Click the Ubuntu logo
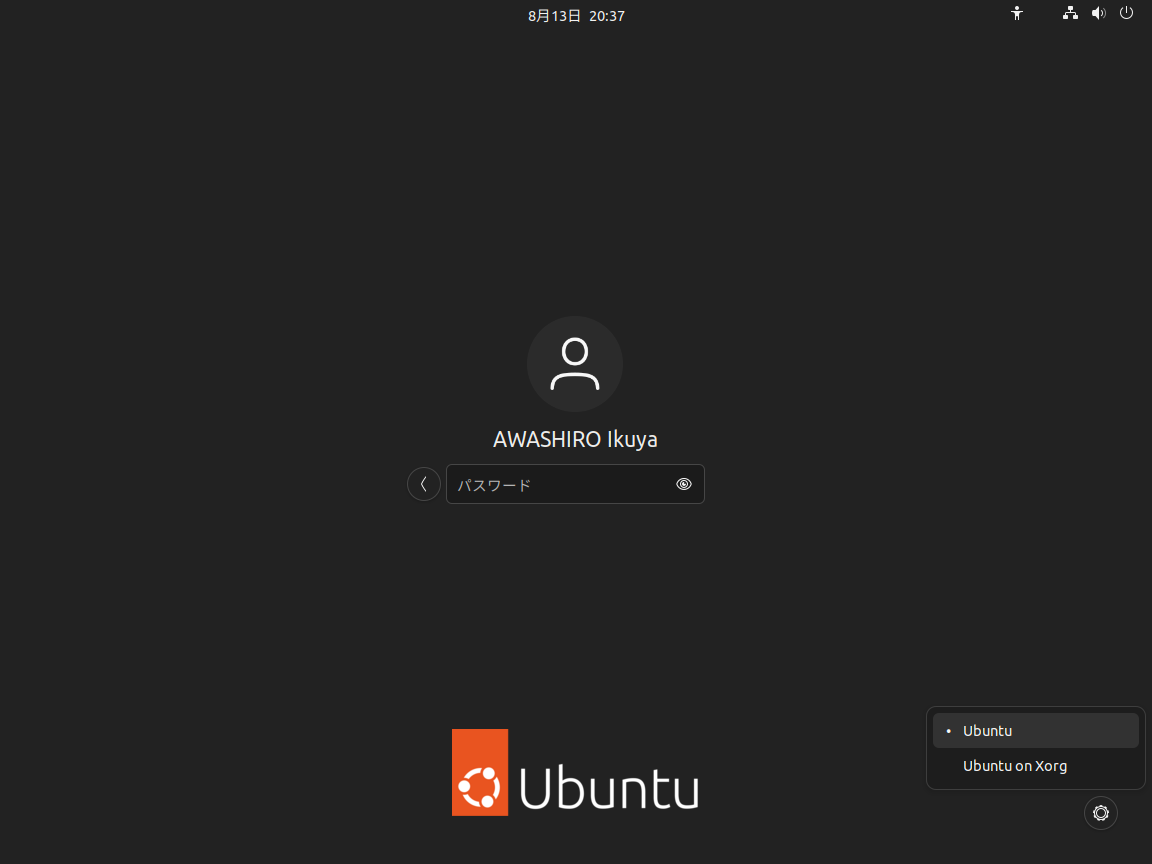This screenshot has height=864, width=1152. click(575, 772)
